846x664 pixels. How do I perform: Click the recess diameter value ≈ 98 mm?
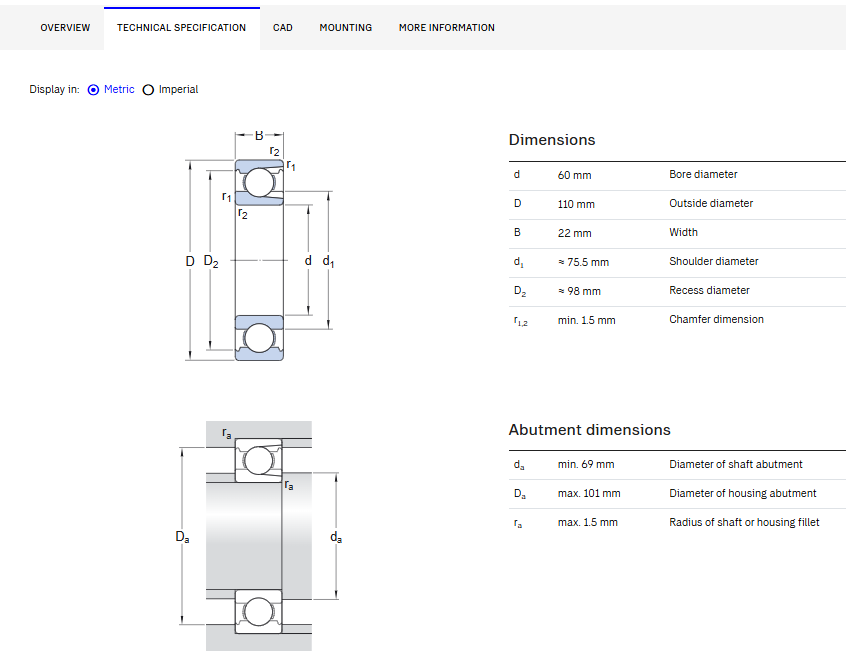(579, 291)
